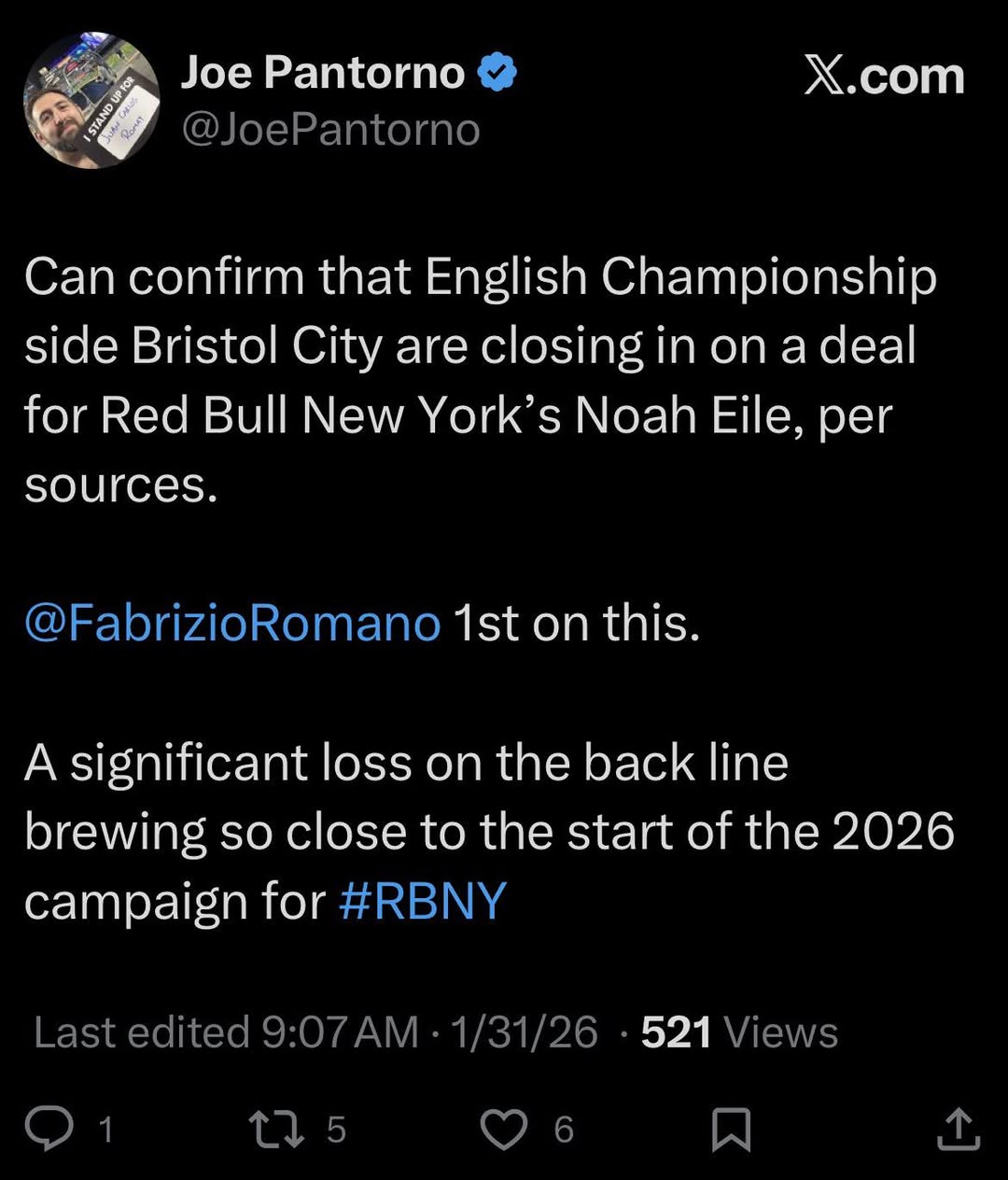Open the @FabrizioRomano mention
The image size is (1008, 1180).
point(232,623)
